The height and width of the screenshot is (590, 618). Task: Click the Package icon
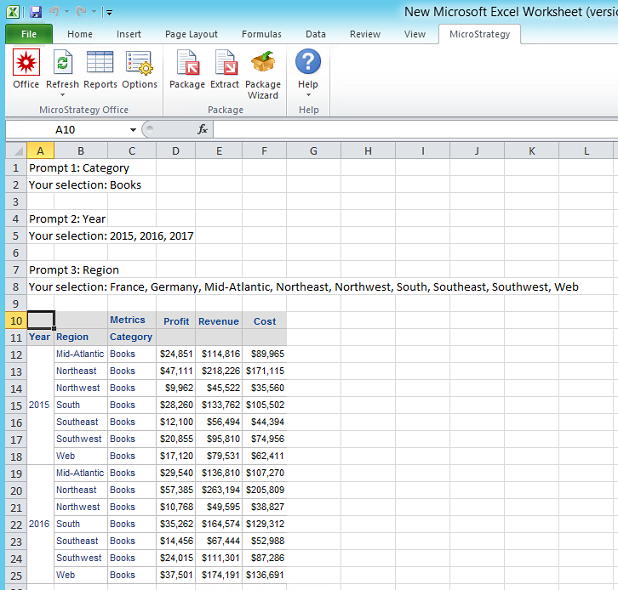tap(187, 62)
